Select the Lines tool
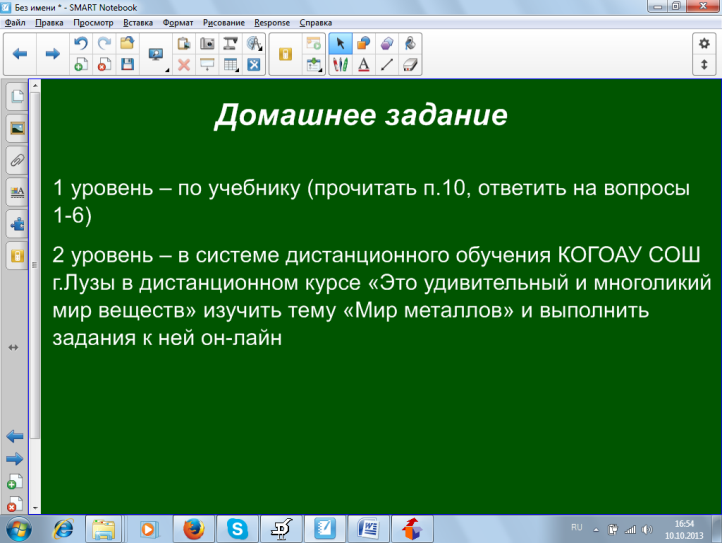 [x=387, y=64]
